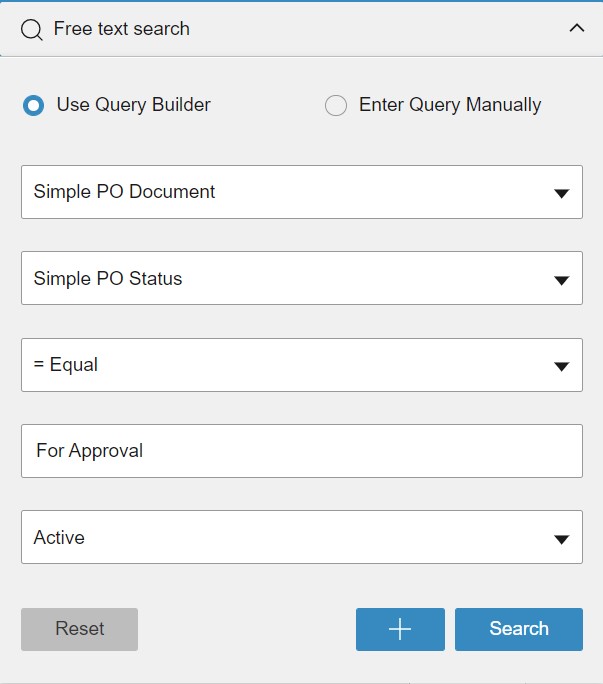Click the arrow icon in Simple PO Status box
Screen dimensions: 603x684
562,280
